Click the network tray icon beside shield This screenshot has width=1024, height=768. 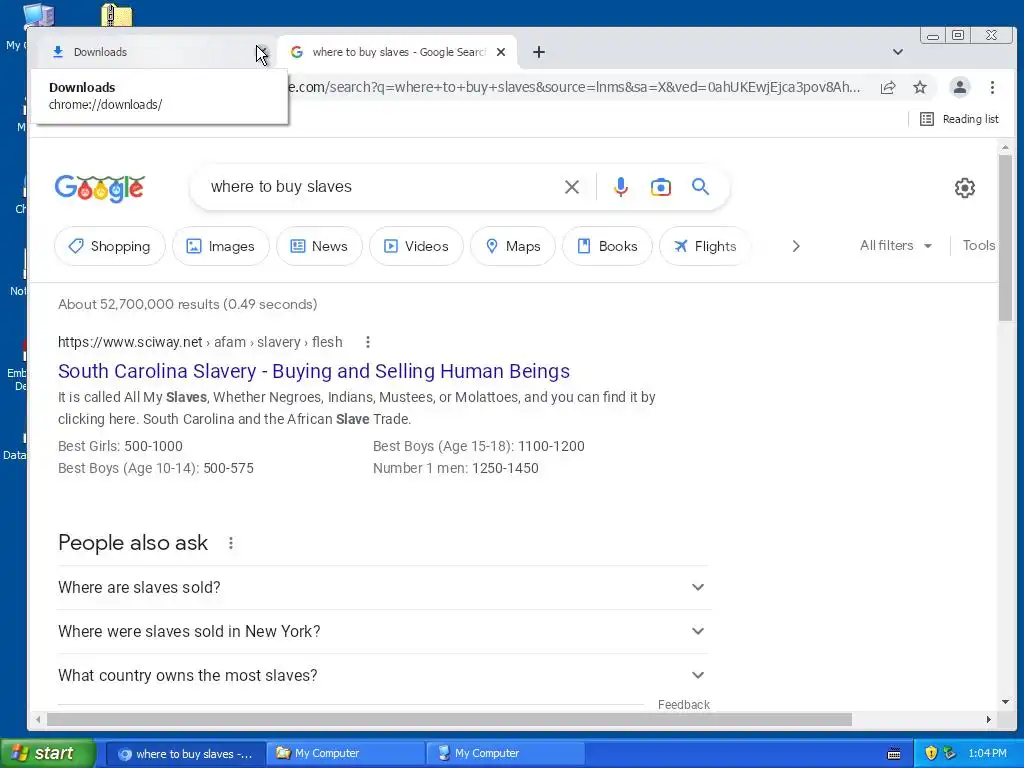tap(950, 754)
